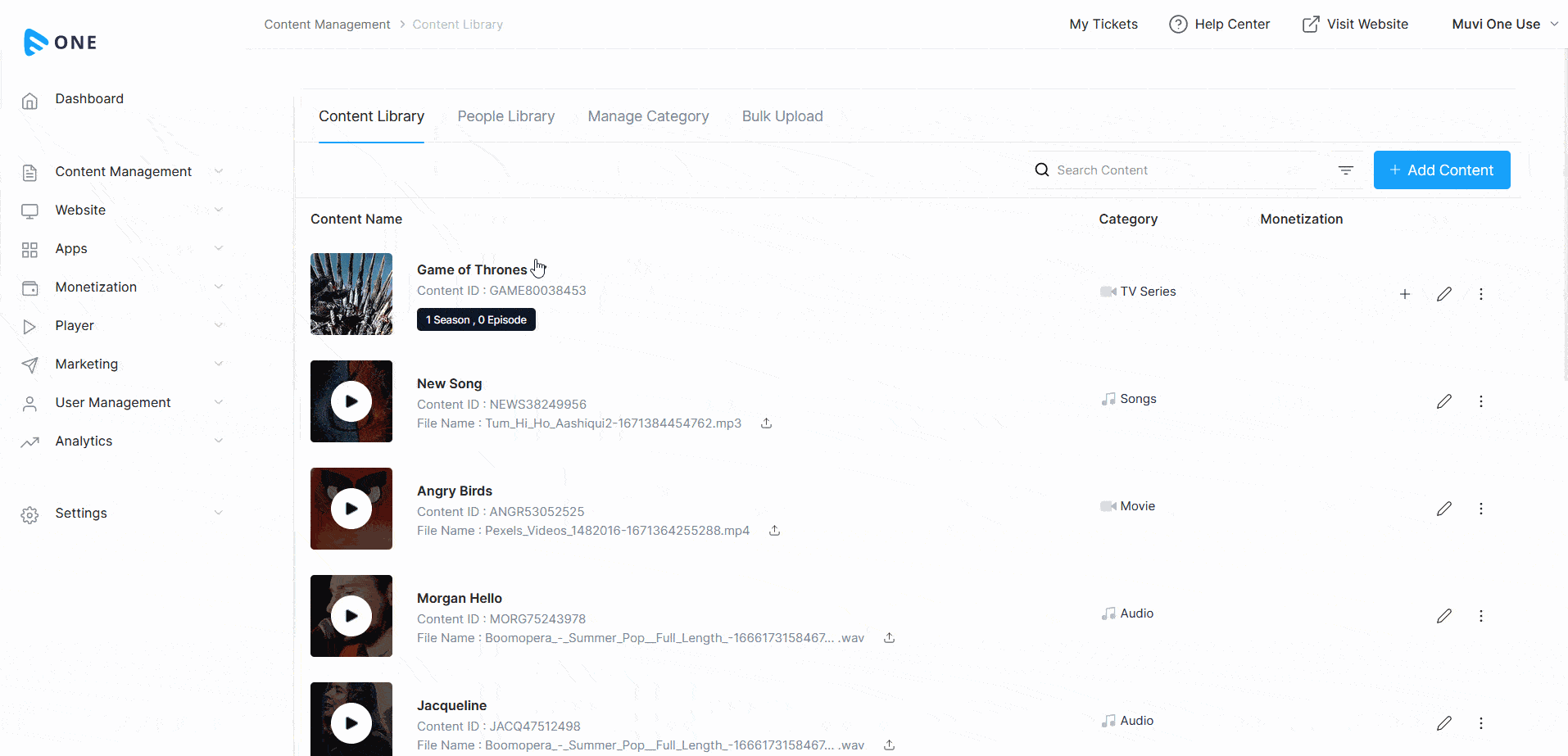Click the '1 Season , 0 Episode' badge
1568x756 pixels.
pyautogui.click(x=476, y=319)
